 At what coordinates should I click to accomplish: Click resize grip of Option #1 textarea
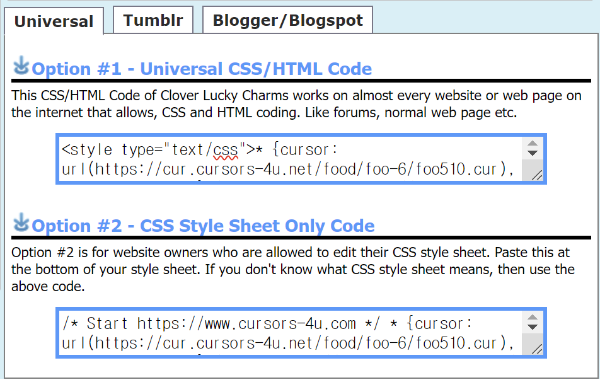[537, 175]
